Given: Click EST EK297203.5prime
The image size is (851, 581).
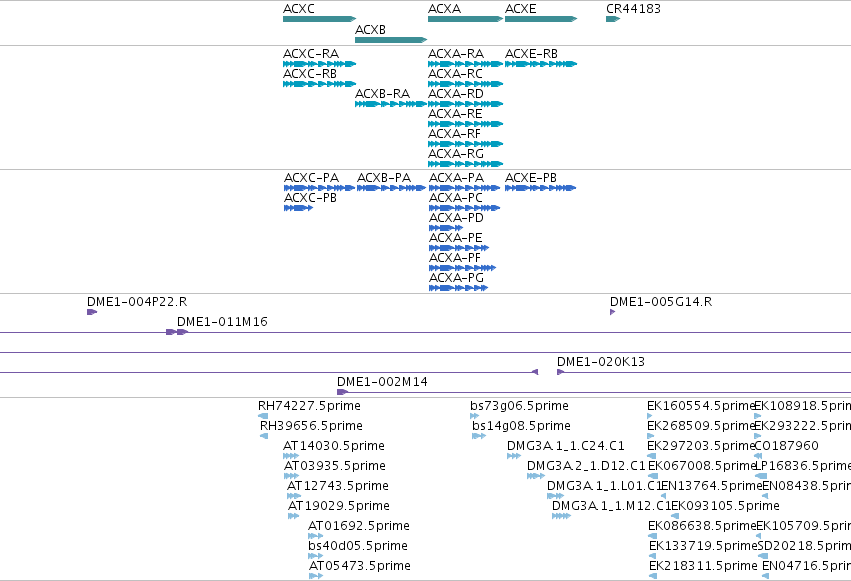Looking at the screenshot, I should pos(652,456).
